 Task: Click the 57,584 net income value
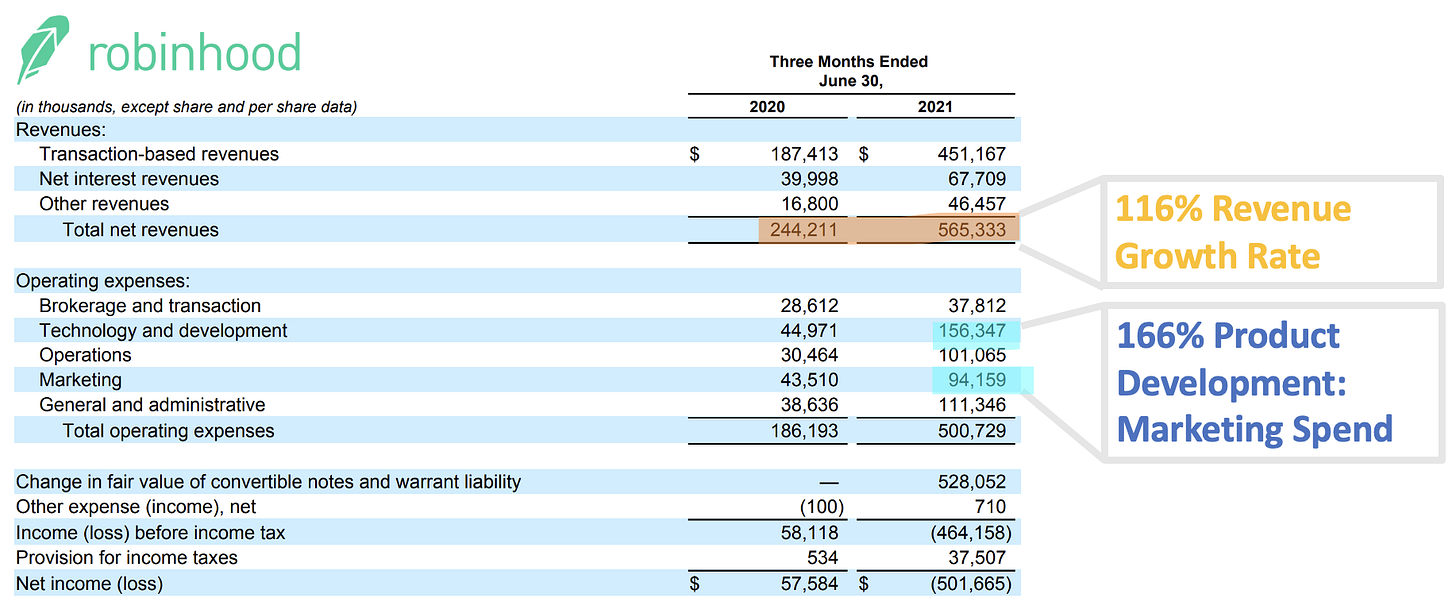810,584
